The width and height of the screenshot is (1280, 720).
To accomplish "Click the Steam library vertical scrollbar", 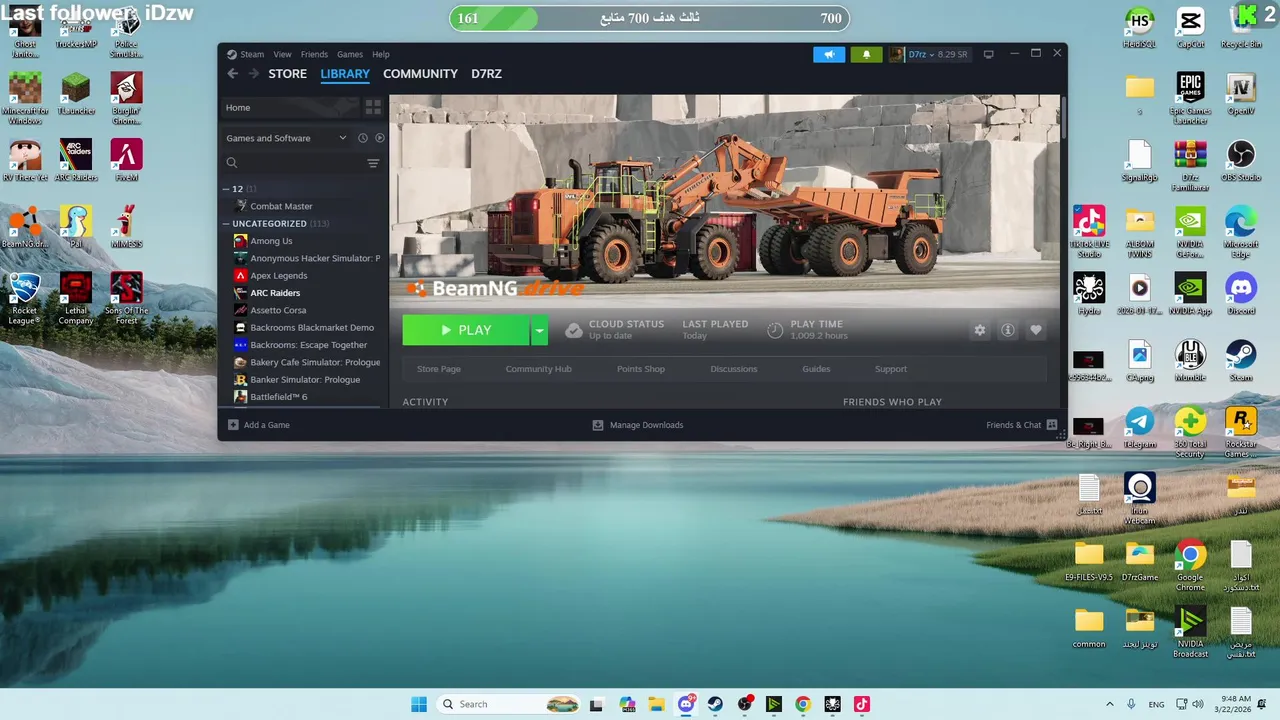I will click(1063, 118).
